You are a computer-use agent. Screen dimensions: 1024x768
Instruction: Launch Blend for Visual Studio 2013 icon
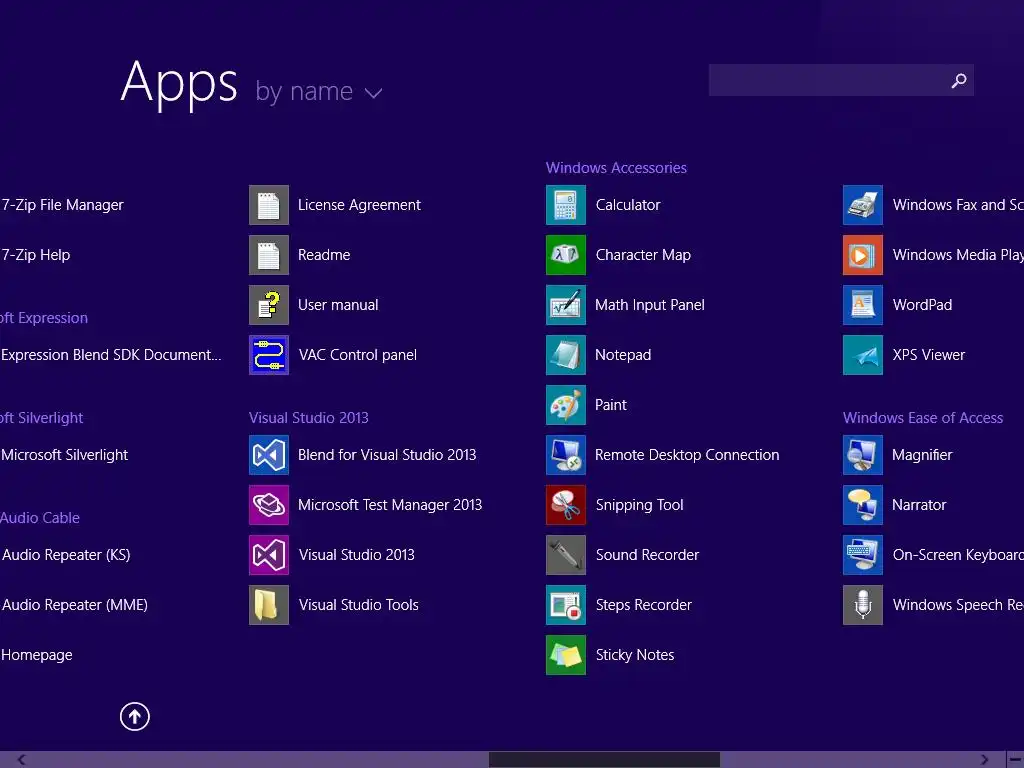[x=268, y=455]
